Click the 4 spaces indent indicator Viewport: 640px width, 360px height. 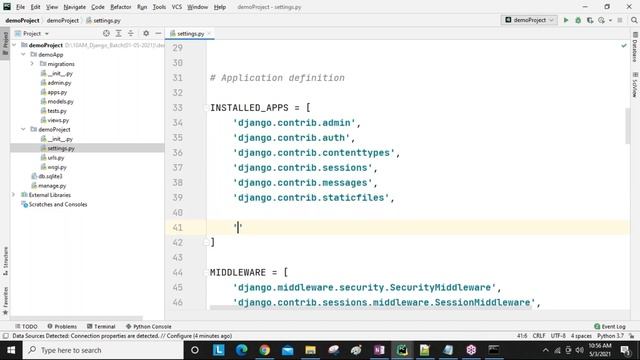pyautogui.click(x=581, y=336)
